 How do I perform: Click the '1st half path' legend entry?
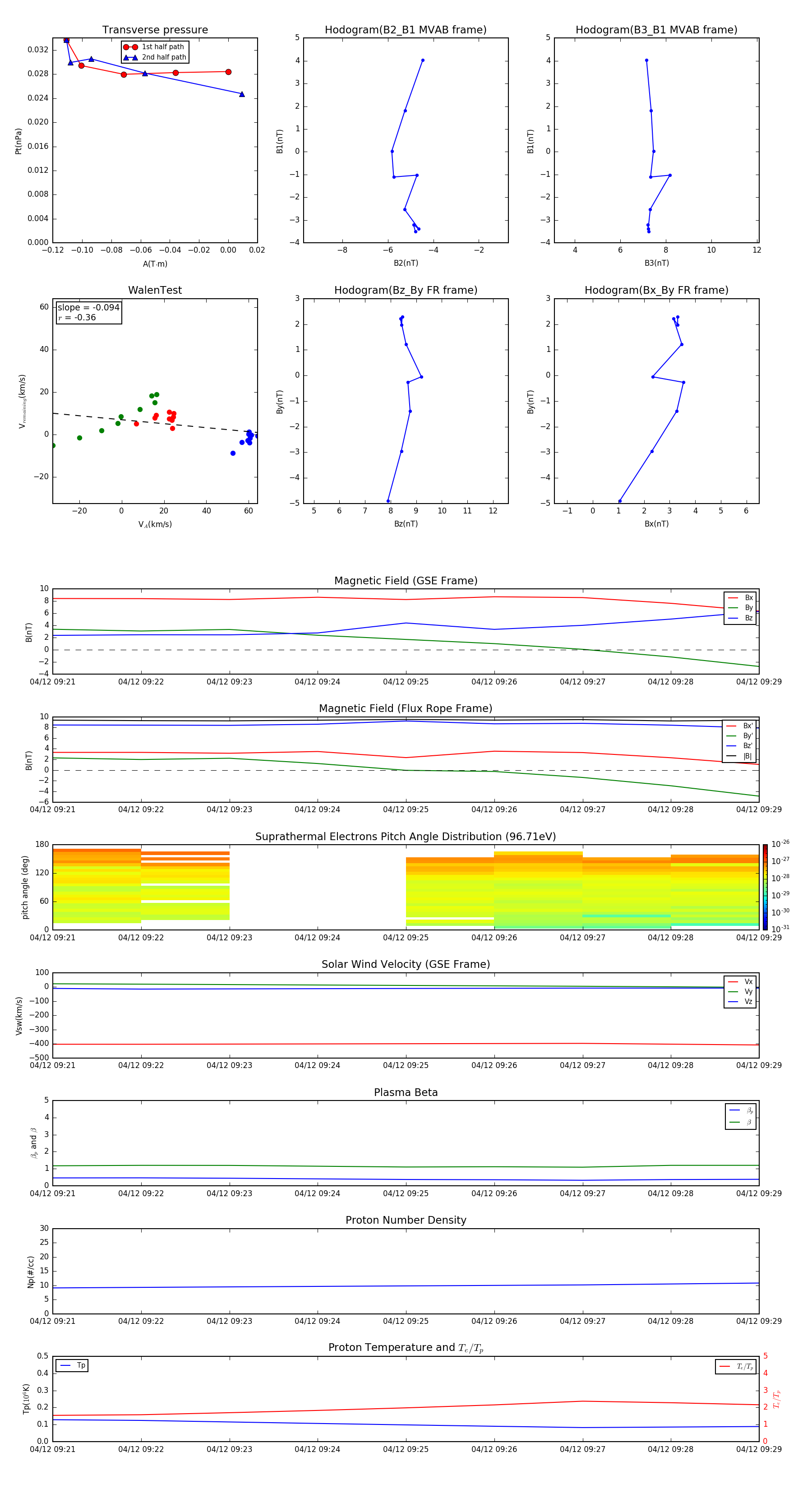pos(154,47)
